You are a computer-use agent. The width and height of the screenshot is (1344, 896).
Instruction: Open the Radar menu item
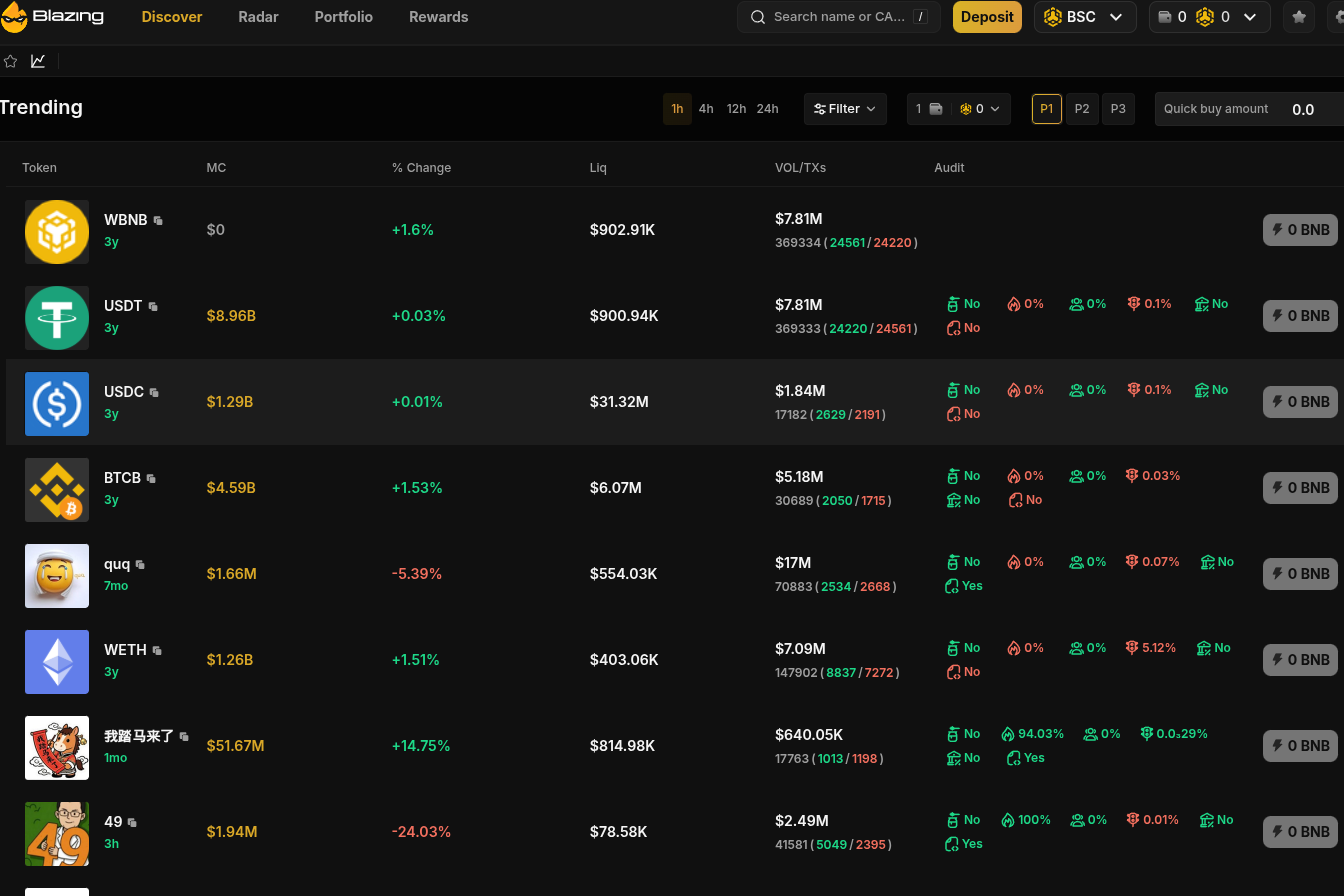pyautogui.click(x=258, y=17)
